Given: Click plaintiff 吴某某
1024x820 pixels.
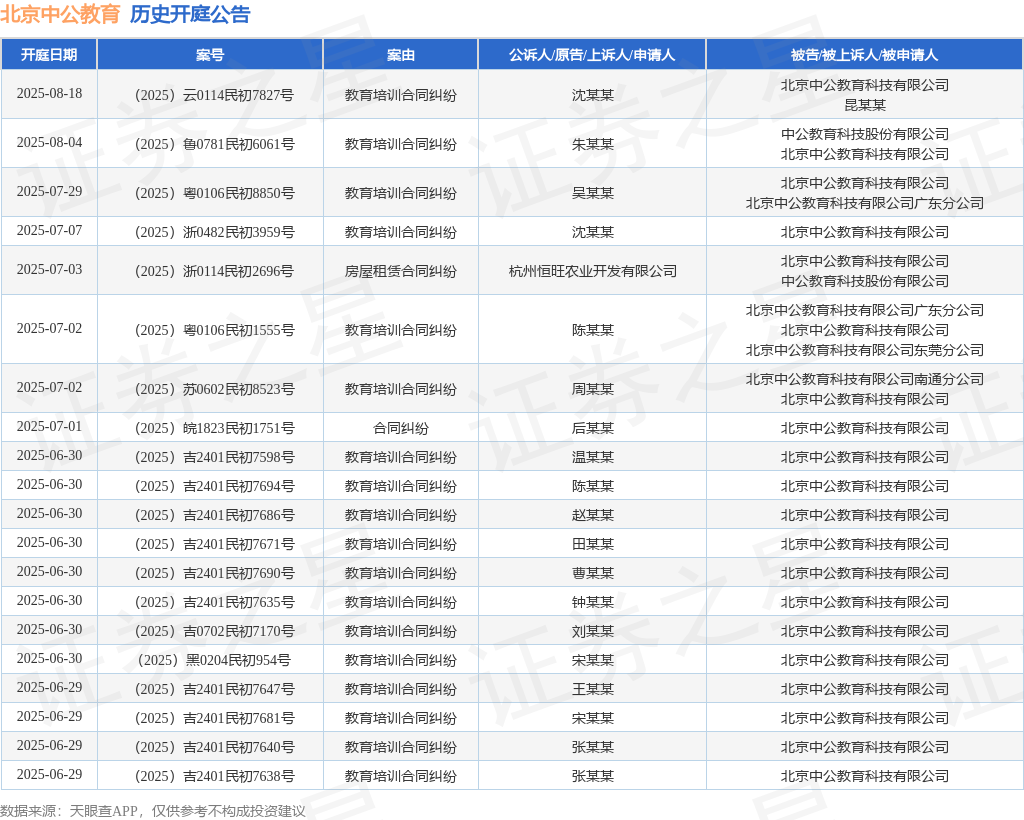Looking at the screenshot, I should coord(592,193).
